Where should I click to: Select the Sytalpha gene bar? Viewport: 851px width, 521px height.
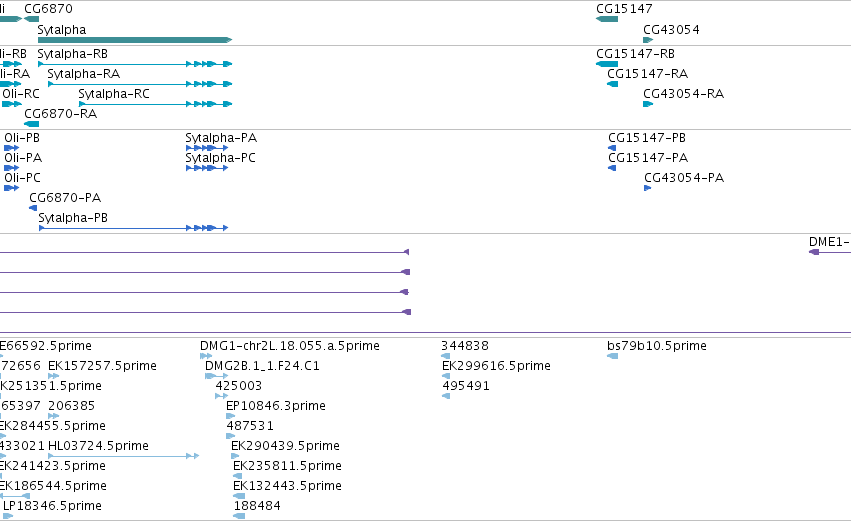pos(135,40)
